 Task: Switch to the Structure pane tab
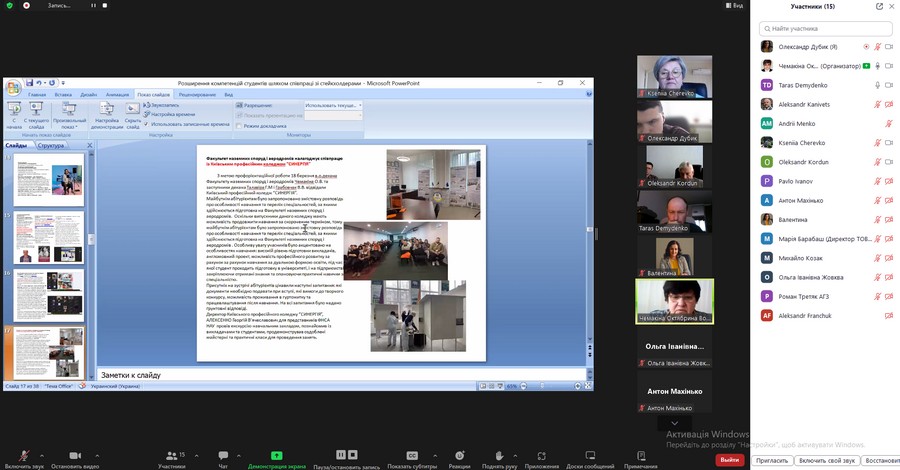point(51,145)
